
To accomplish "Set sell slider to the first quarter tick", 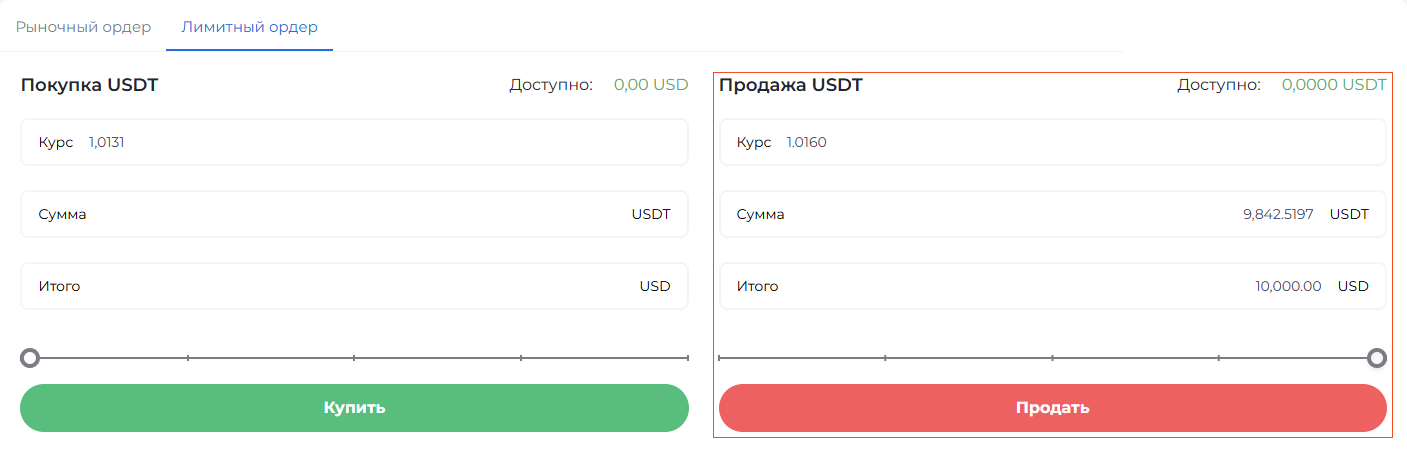I will click(x=886, y=357).
